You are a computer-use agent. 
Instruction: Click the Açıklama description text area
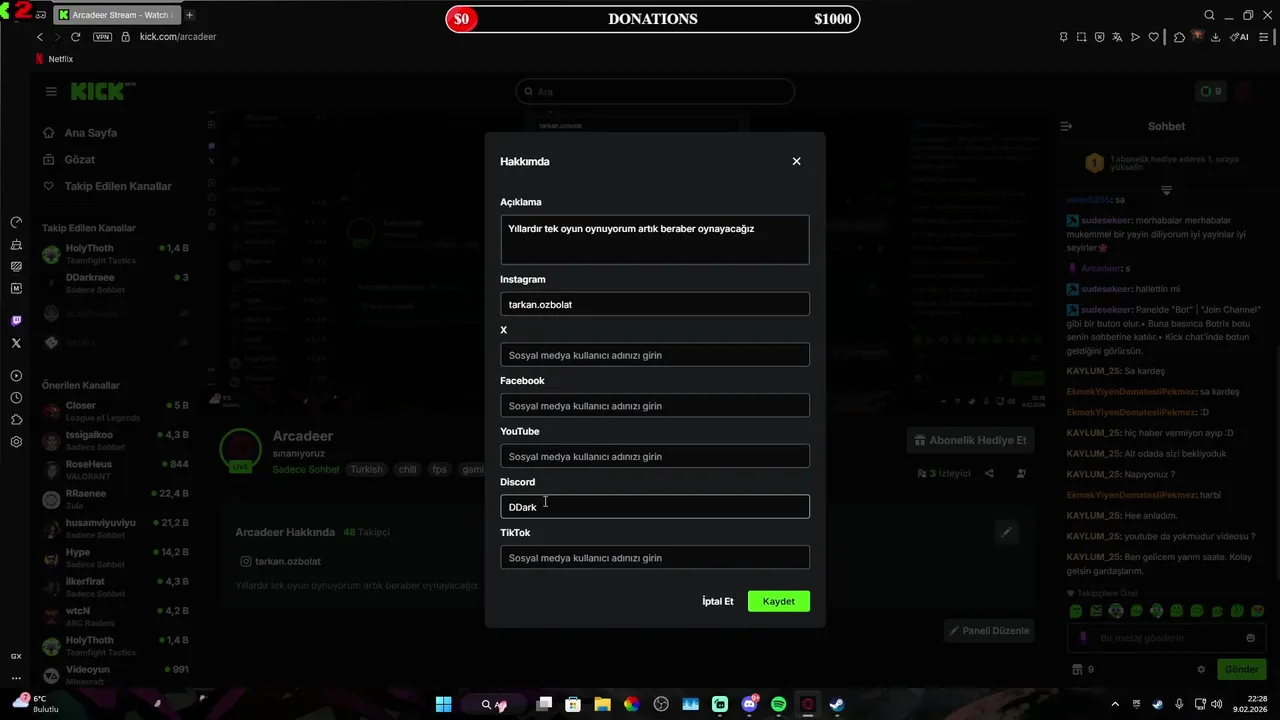(x=655, y=240)
